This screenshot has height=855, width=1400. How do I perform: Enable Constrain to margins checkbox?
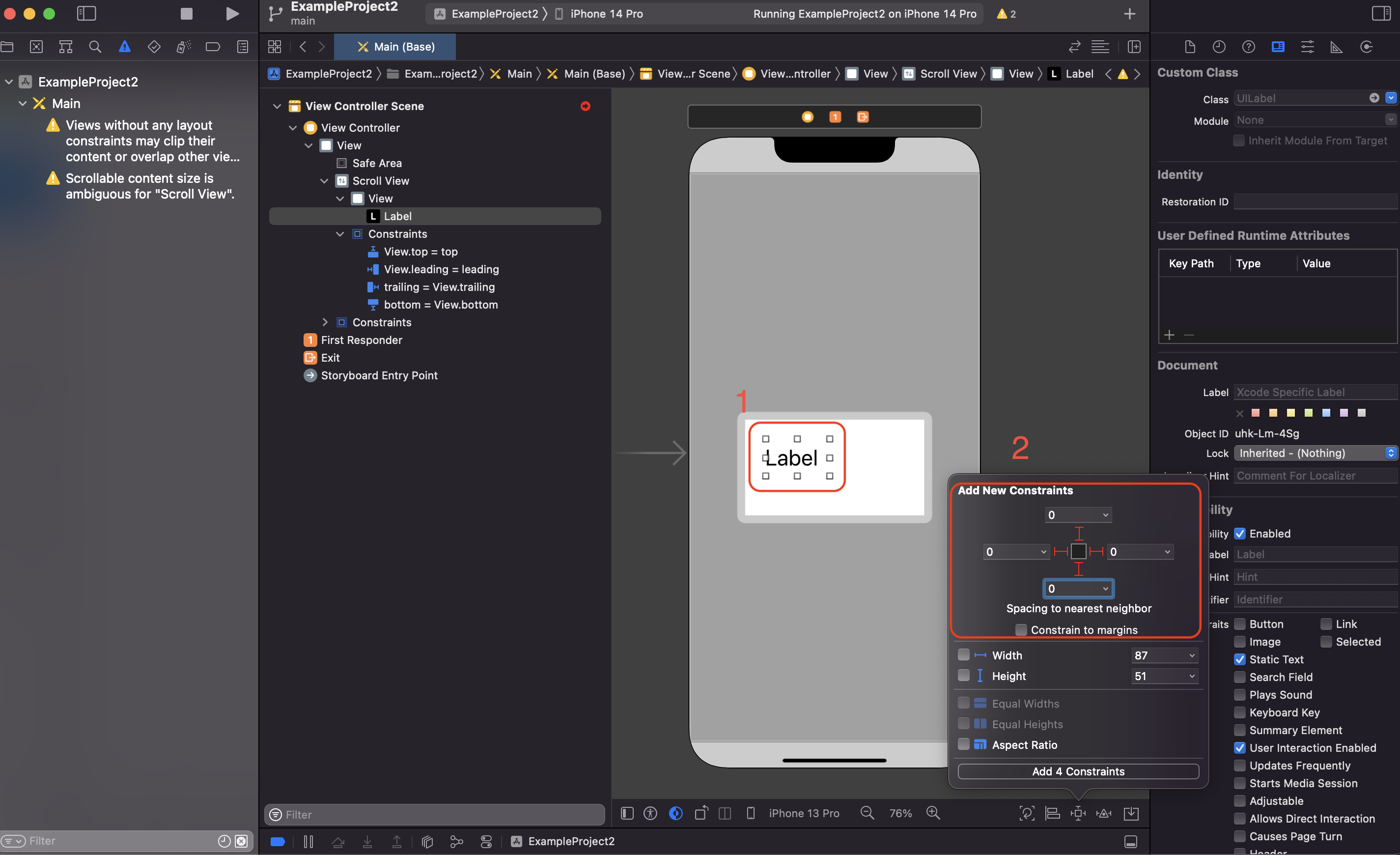(1020, 630)
